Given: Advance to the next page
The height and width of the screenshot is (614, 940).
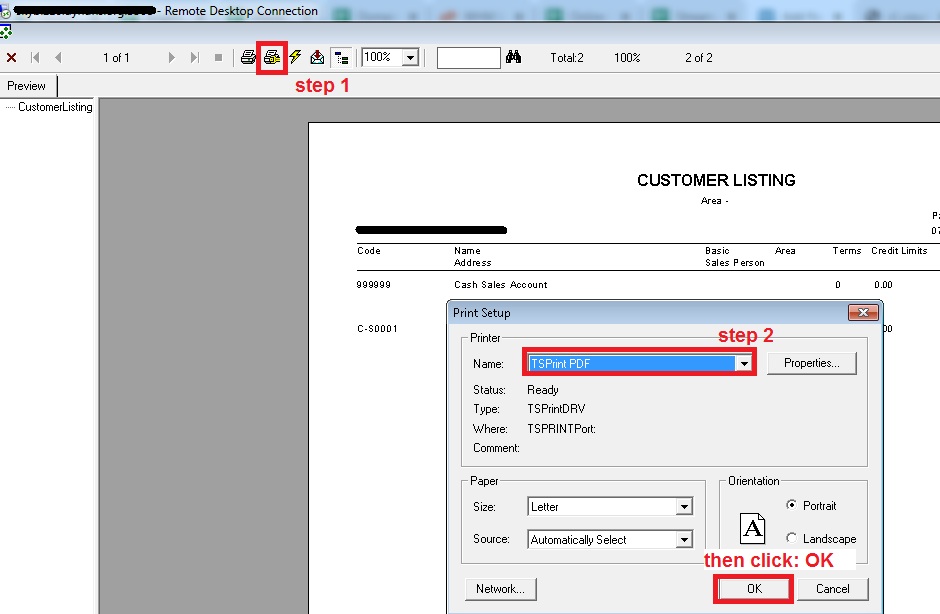Looking at the screenshot, I should click(172, 58).
